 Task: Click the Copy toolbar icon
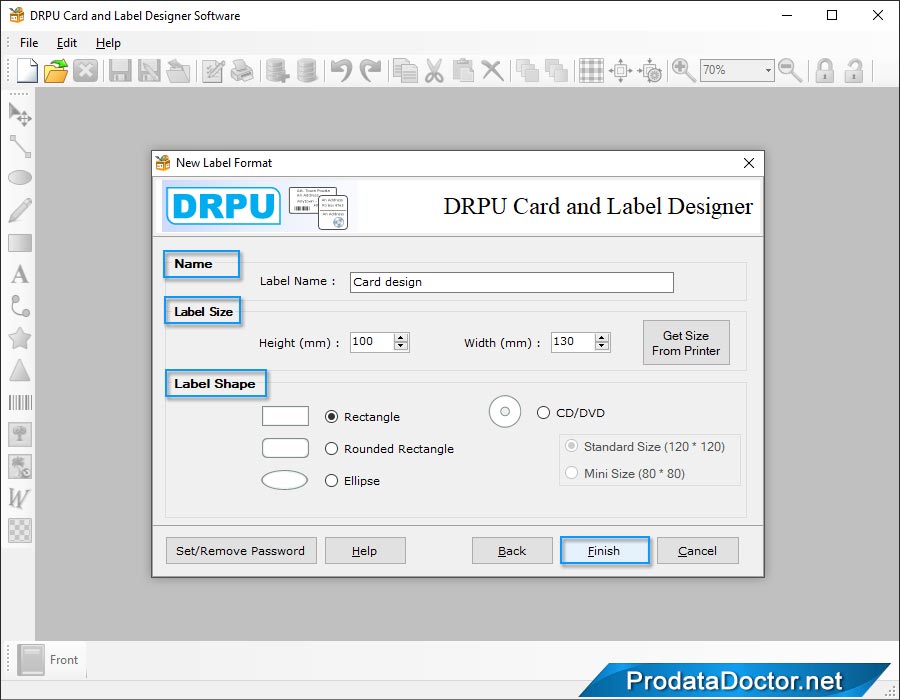pyautogui.click(x=406, y=71)
